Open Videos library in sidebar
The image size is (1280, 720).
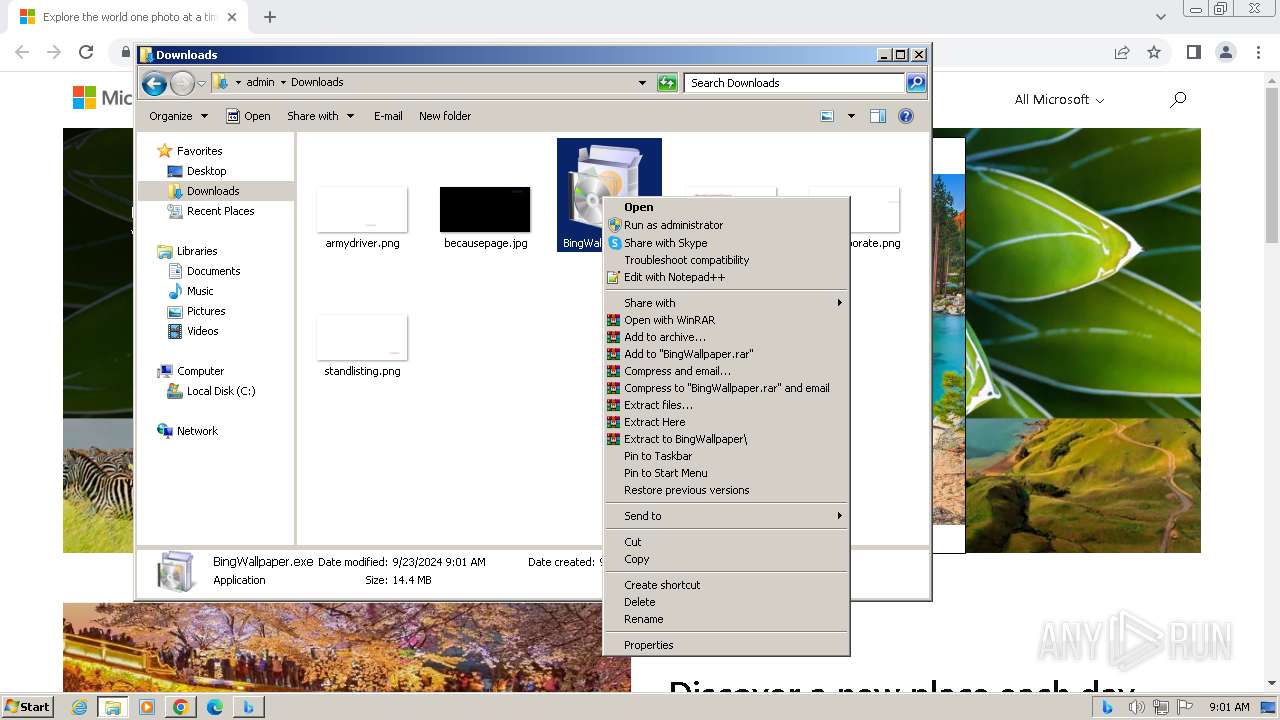[202, 331]
